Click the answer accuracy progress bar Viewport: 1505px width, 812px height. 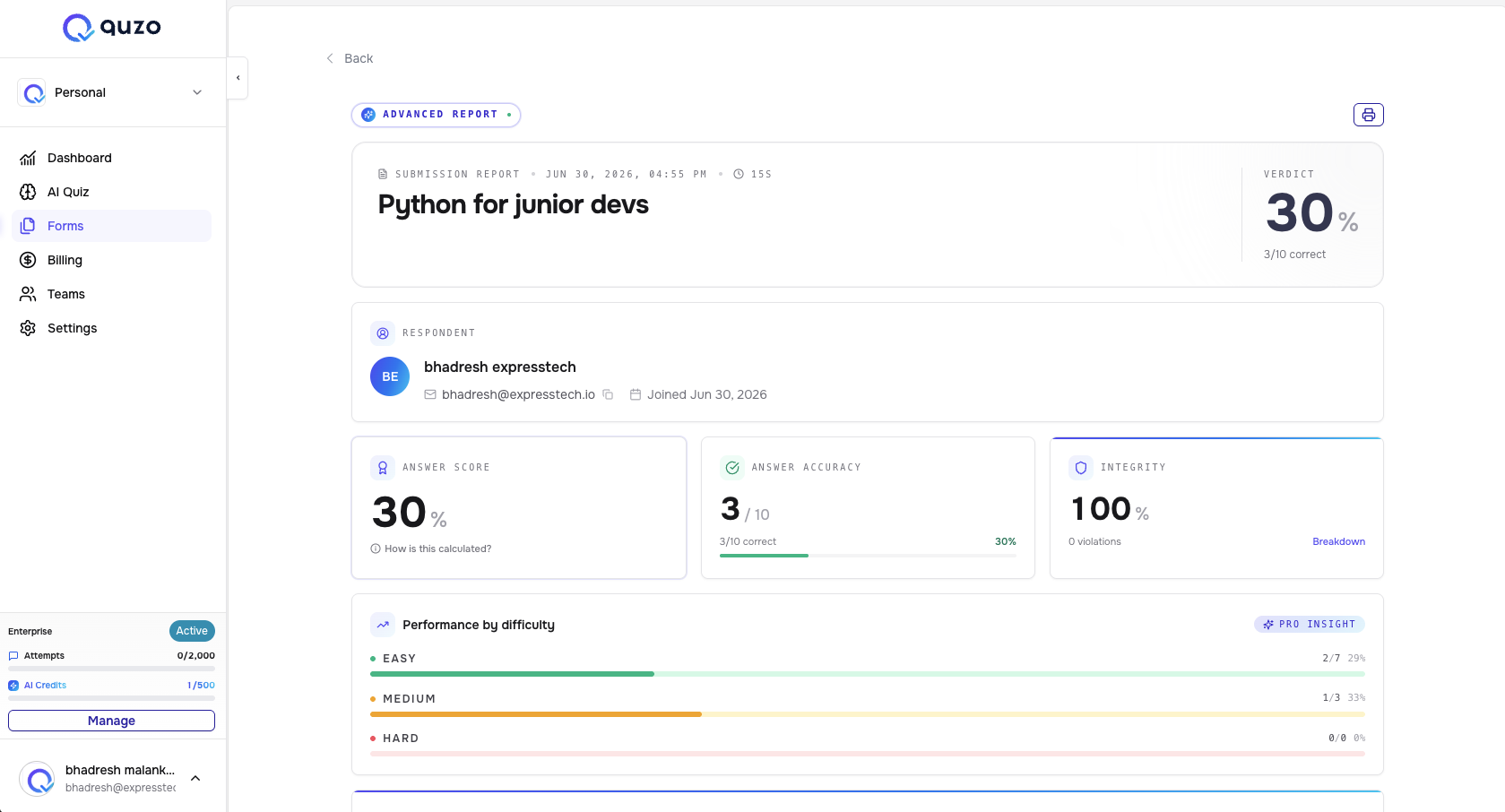(868, 556)
